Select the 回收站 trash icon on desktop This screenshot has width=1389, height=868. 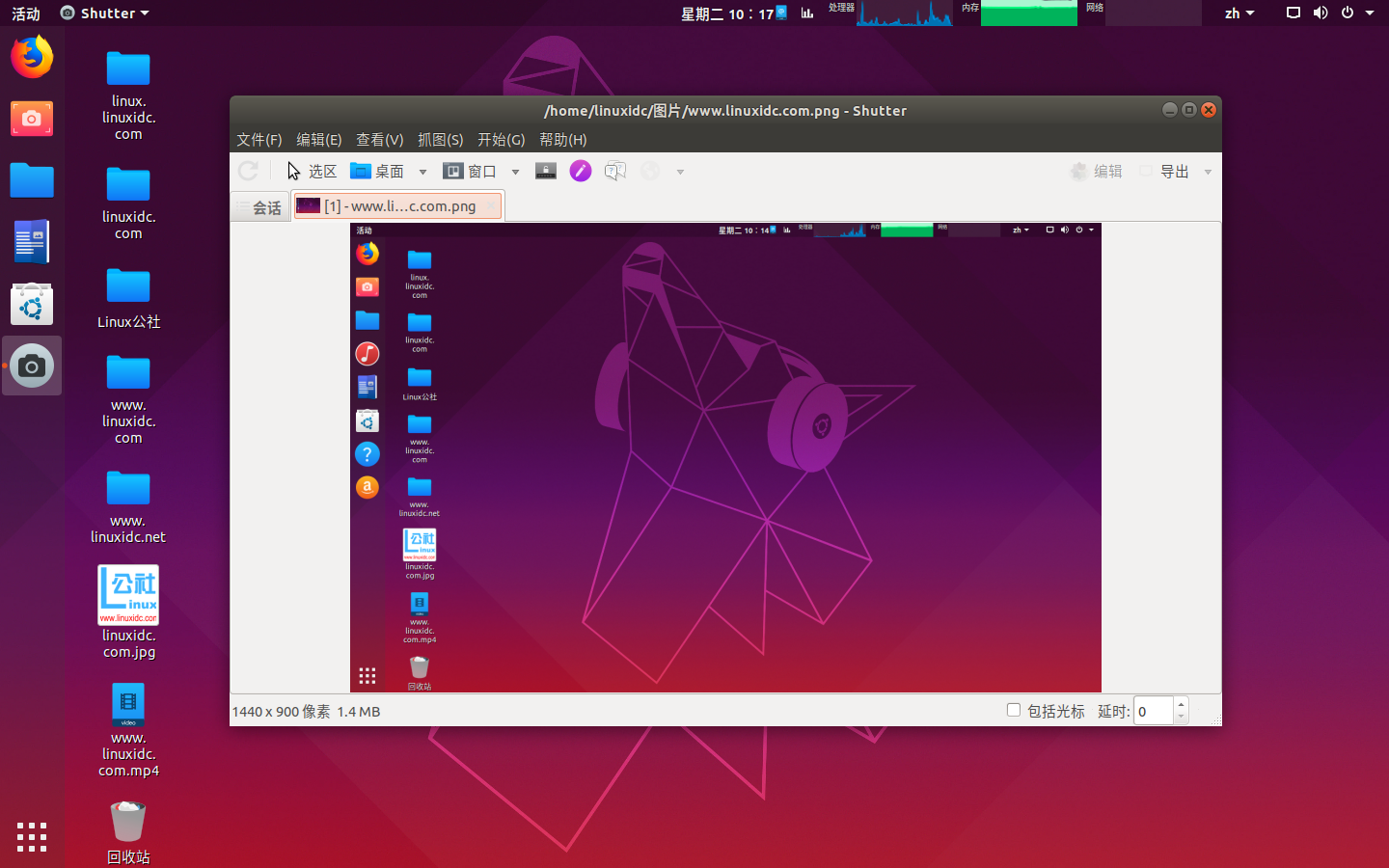(128, 832)
